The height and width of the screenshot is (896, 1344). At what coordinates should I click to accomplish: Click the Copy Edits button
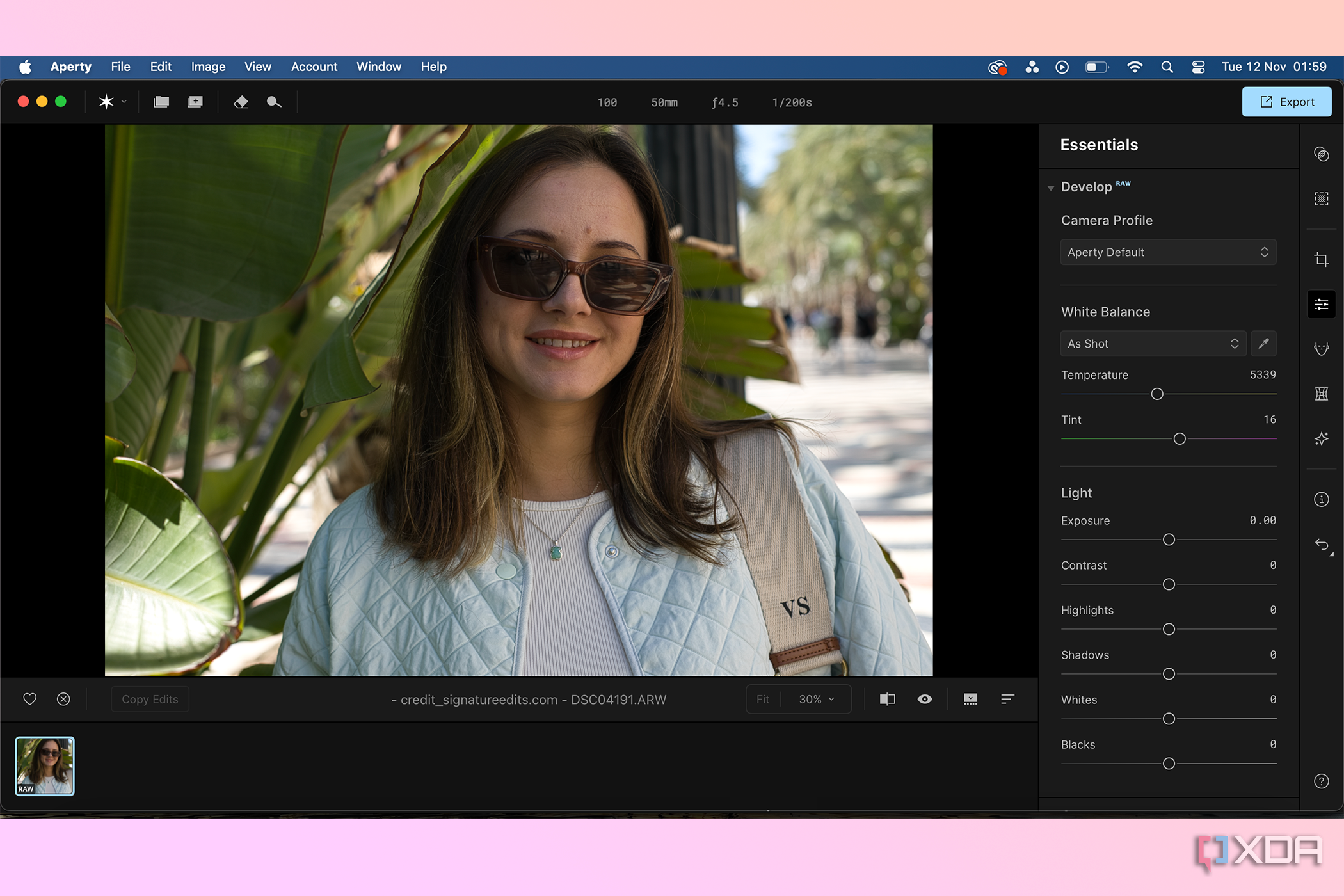[150, 700]
